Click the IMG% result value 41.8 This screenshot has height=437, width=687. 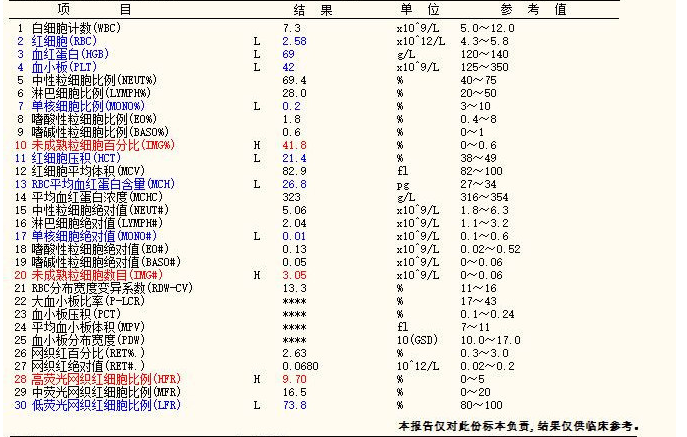click(x=294, y=145)
